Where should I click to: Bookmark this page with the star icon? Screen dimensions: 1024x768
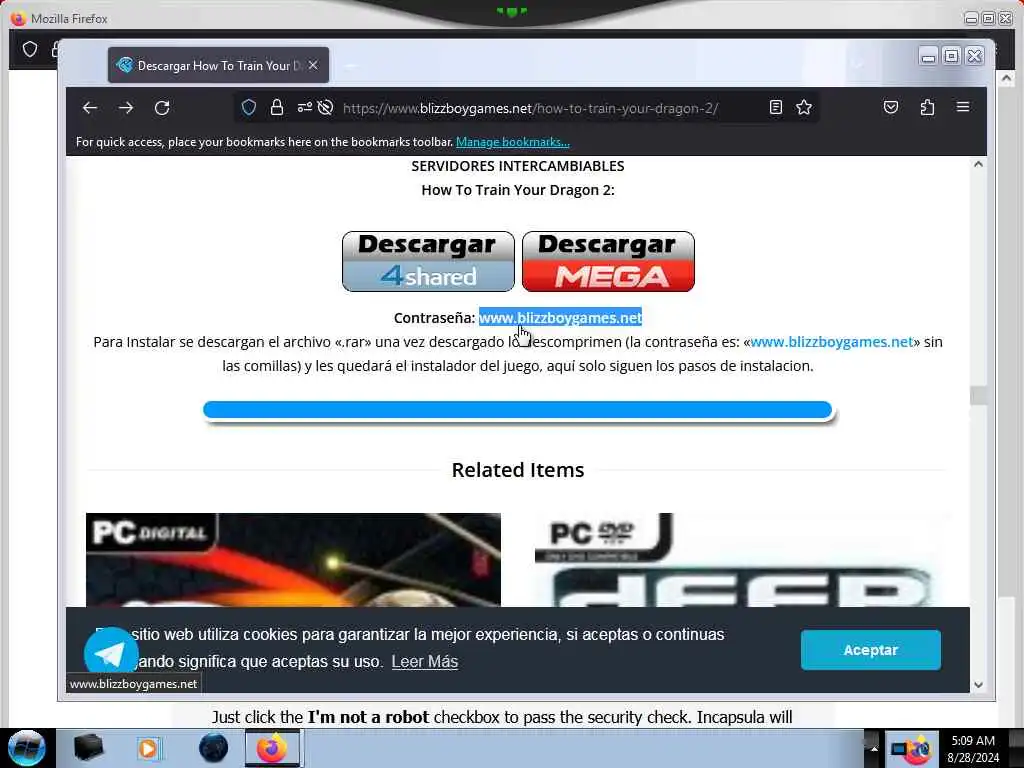pos(804,107)
